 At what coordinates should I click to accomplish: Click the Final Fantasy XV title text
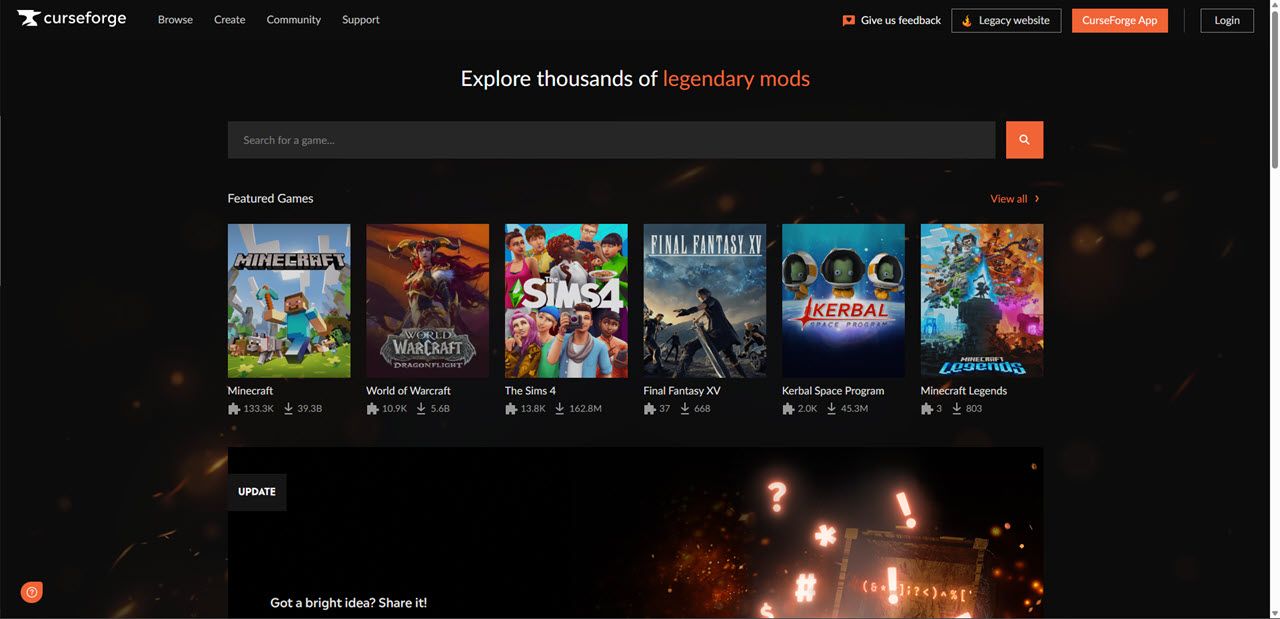(682, 391)
